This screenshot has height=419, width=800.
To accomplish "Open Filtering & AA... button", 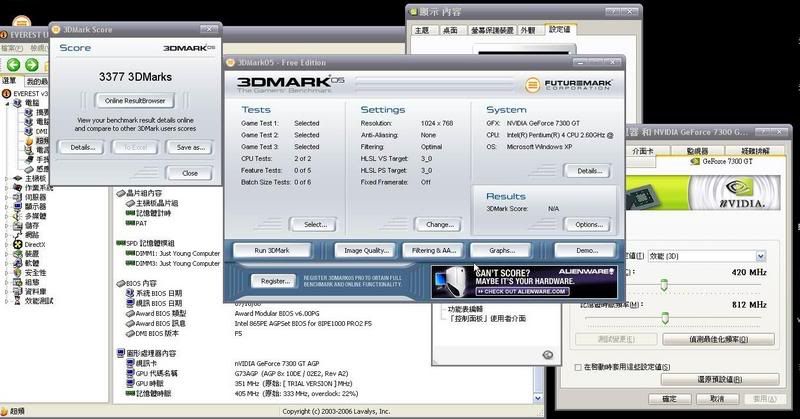I will point(434,251).
